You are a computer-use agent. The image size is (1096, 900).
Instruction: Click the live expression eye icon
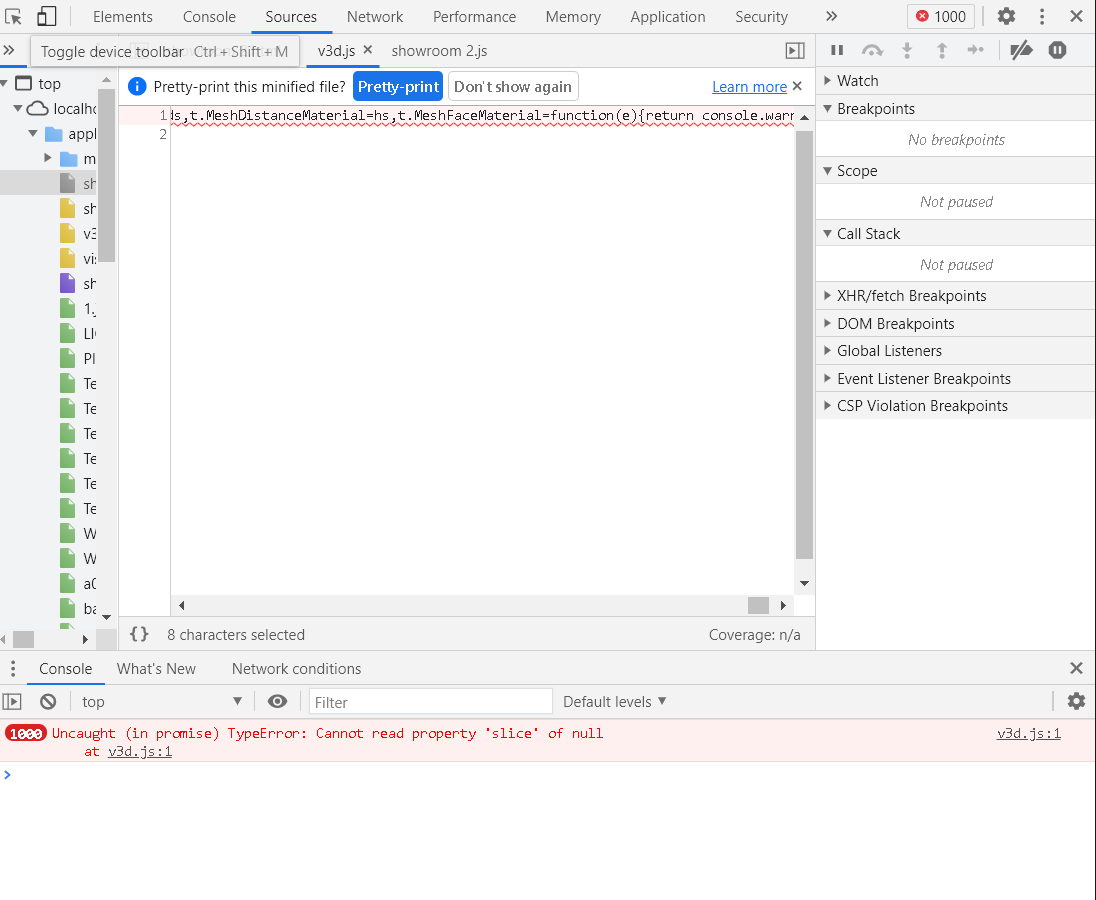tap(278, 702)
